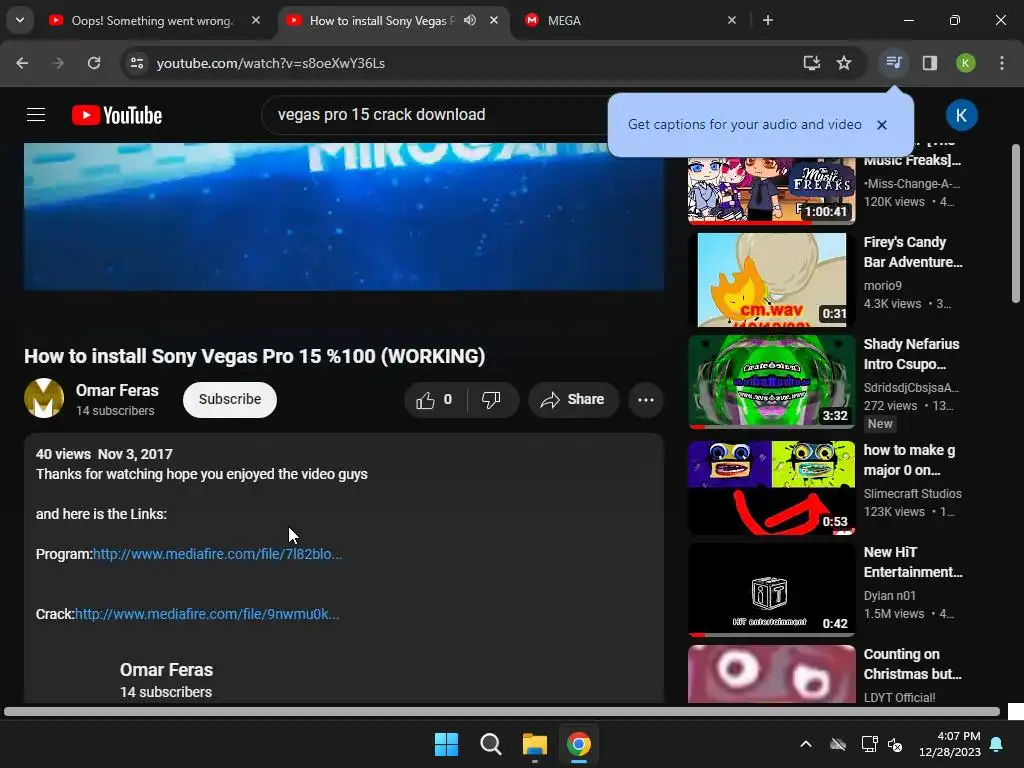Viewport: 1024px width, 768px height.
Task: Open 'how to make g major' thumbnail
Action: click(x=771, y=488)
